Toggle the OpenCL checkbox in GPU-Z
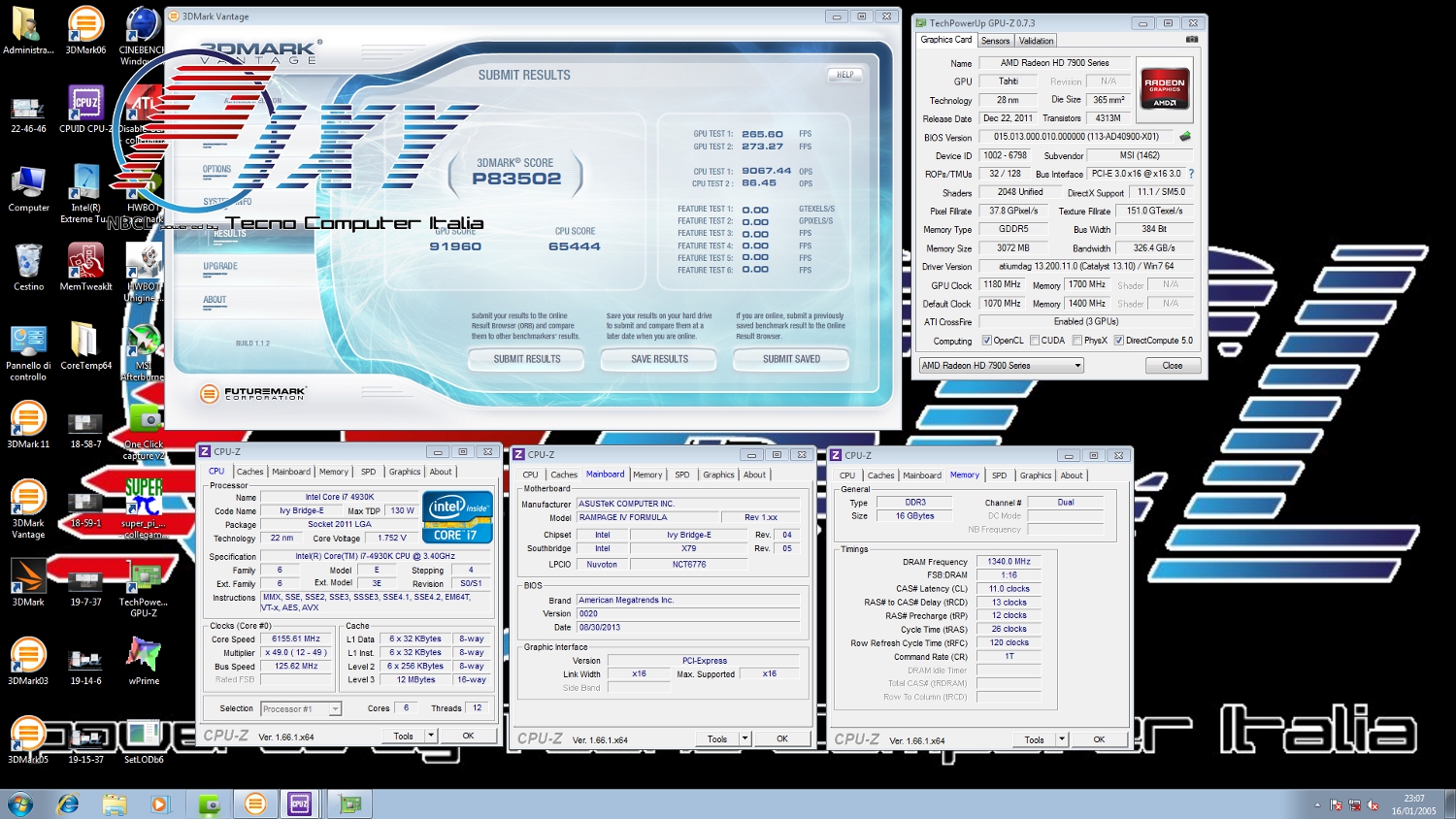This screenshot has width=1456, height=819. pyautogui.click(x=987, y=341)
